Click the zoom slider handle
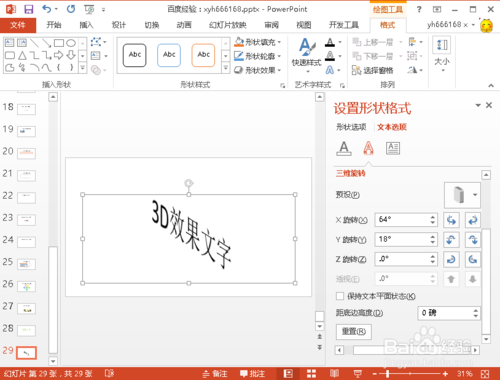This screenshot has height=380, width=500. click(x=388, y=374)
